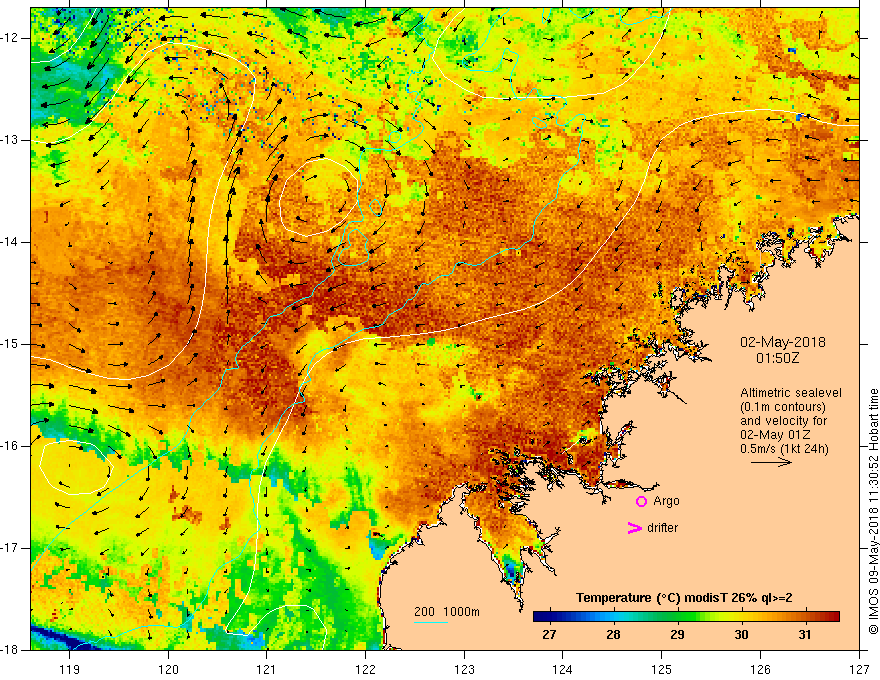
Task: Click the color bar label 31
Action: [x=805, y=635]
